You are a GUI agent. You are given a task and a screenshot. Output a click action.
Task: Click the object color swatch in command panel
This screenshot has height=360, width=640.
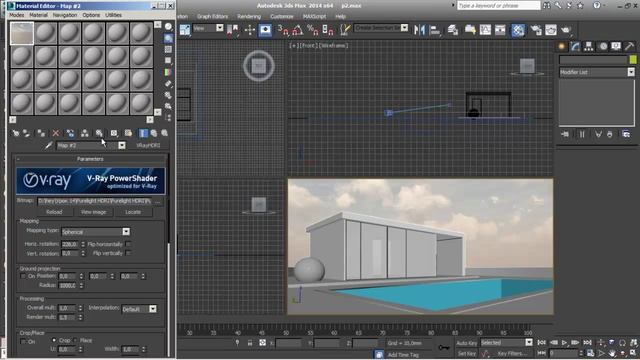coord(633,60)
